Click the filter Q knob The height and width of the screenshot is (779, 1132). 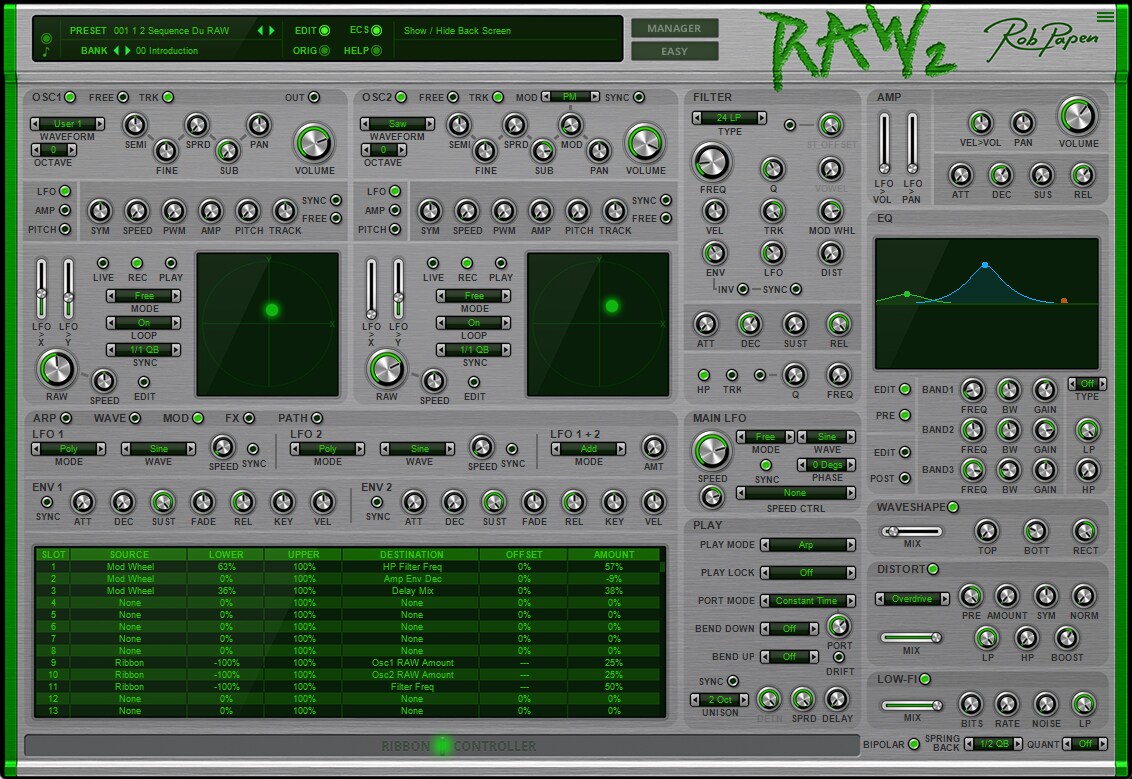tap(772, 170)
